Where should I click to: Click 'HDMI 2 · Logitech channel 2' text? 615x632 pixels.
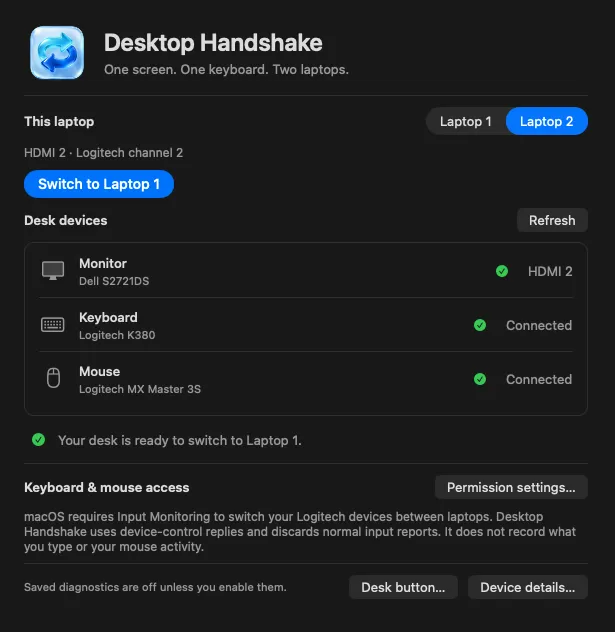pos(104,153)
